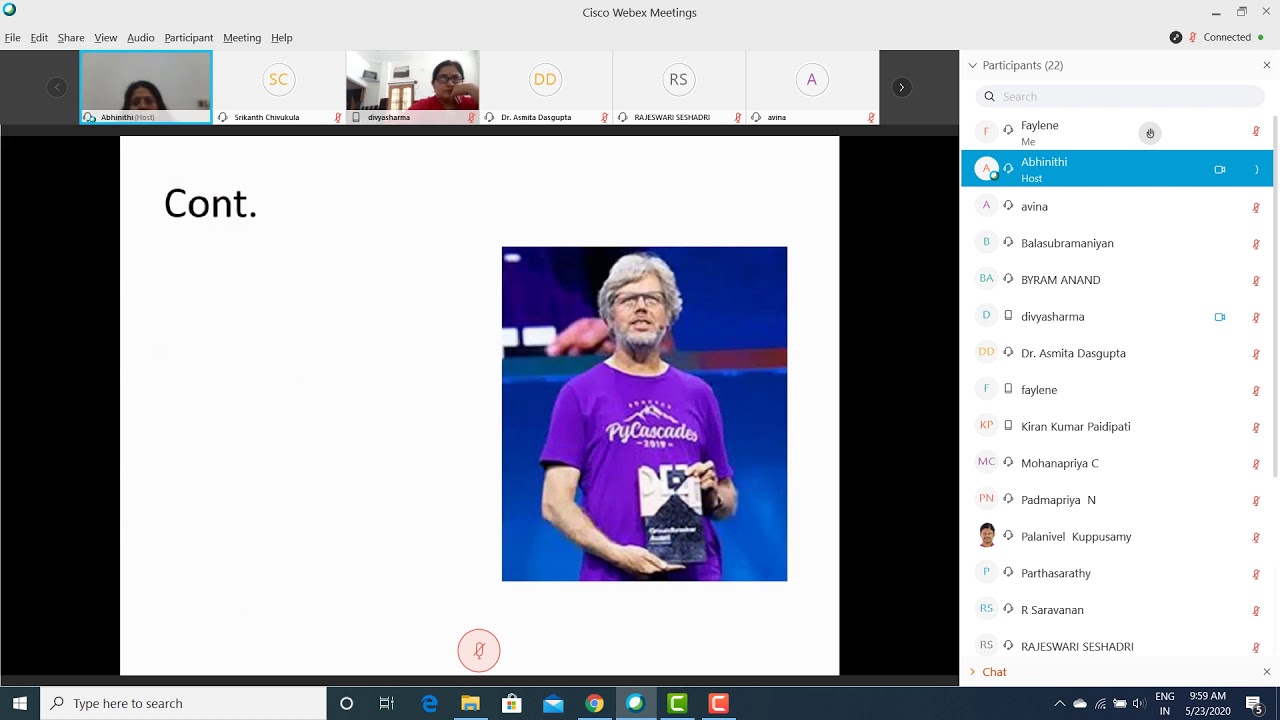This screenshot has width=1280, height=720.
Task: Open the Meeting menu
Action: pos(242,38)
